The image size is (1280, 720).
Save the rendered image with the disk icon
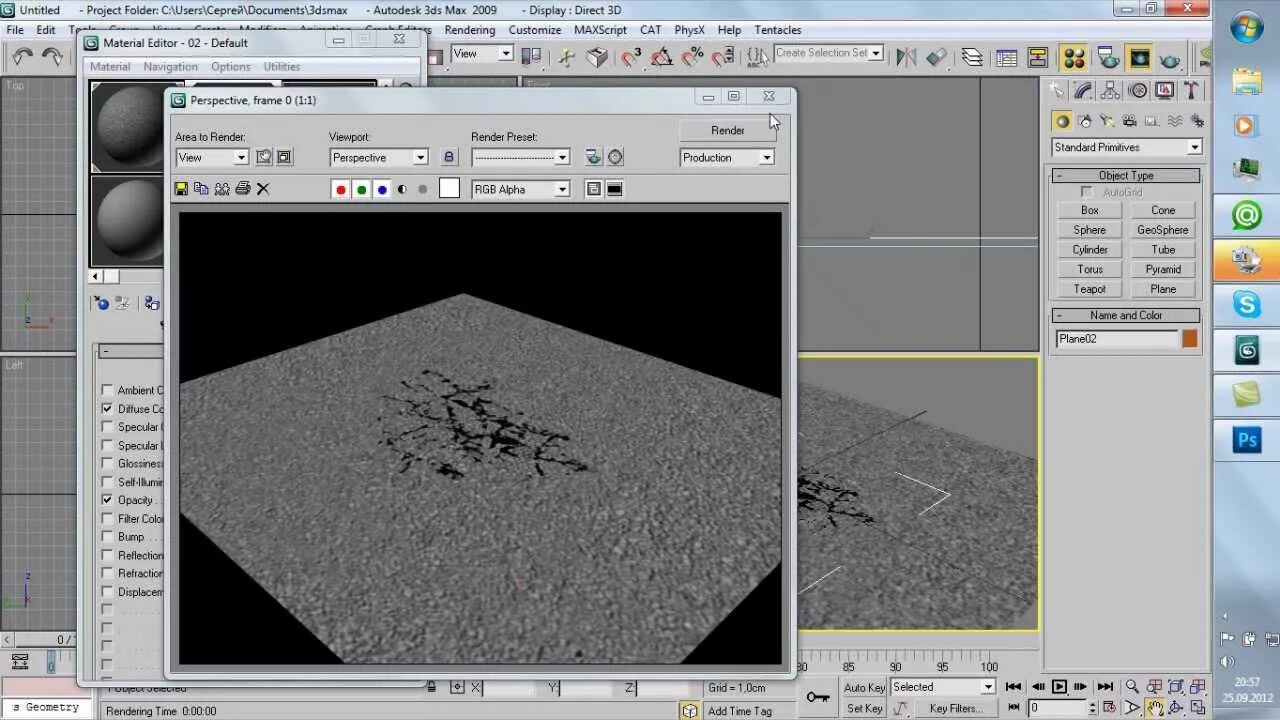(x=181, y=189)
